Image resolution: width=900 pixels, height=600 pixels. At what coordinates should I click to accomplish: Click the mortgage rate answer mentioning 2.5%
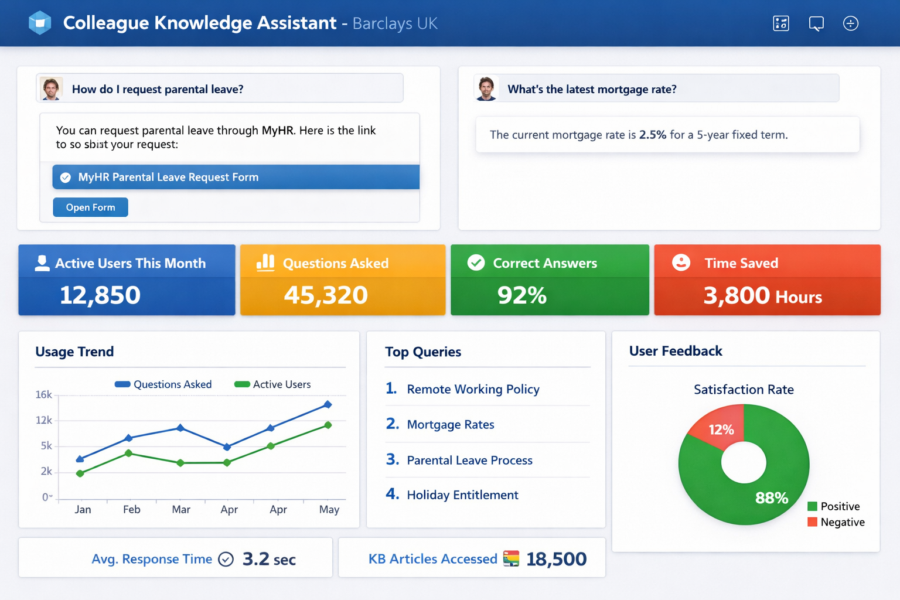click(668, 135)
